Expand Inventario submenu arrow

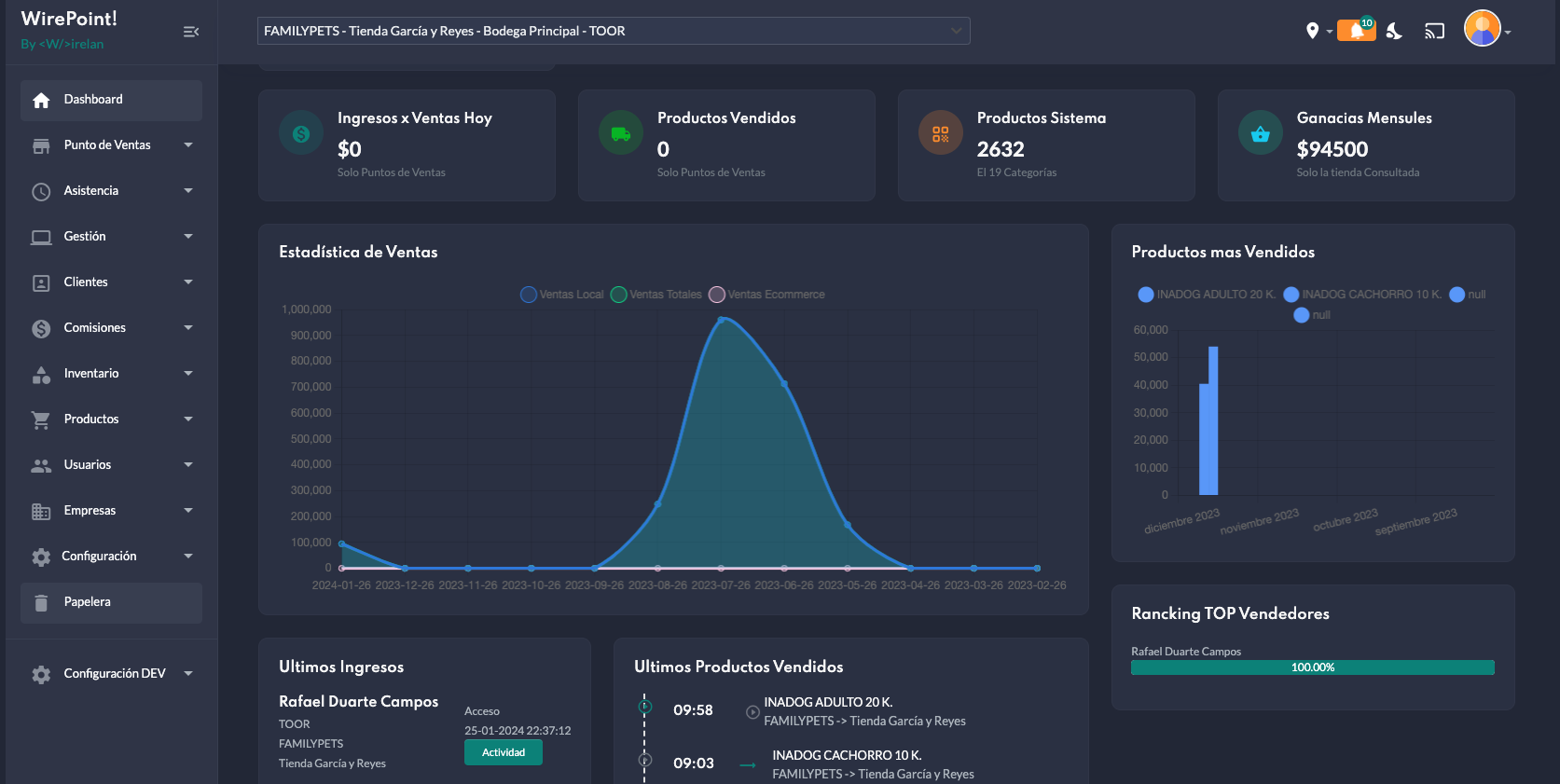188,374
